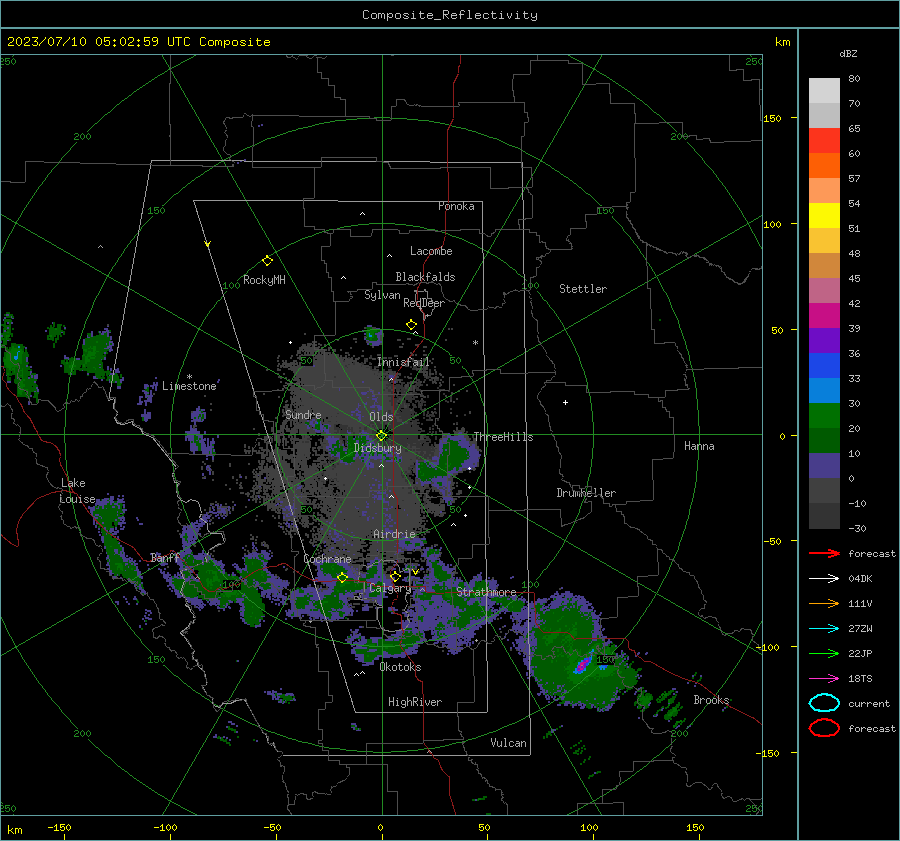Click the Banff city label
The image size is (900, 841).
coord(165,558)
